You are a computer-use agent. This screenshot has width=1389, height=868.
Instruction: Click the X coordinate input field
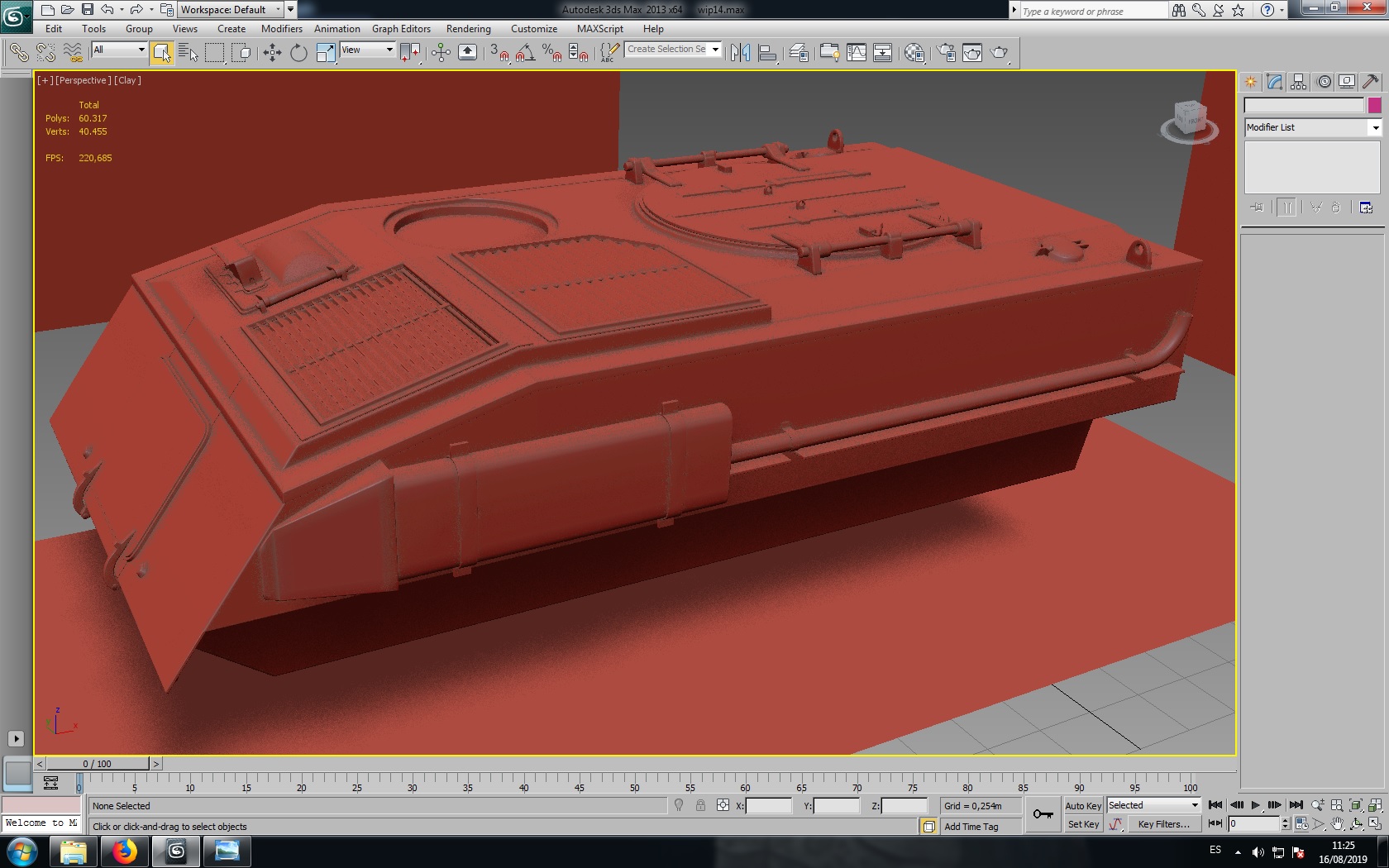point(769,806)
